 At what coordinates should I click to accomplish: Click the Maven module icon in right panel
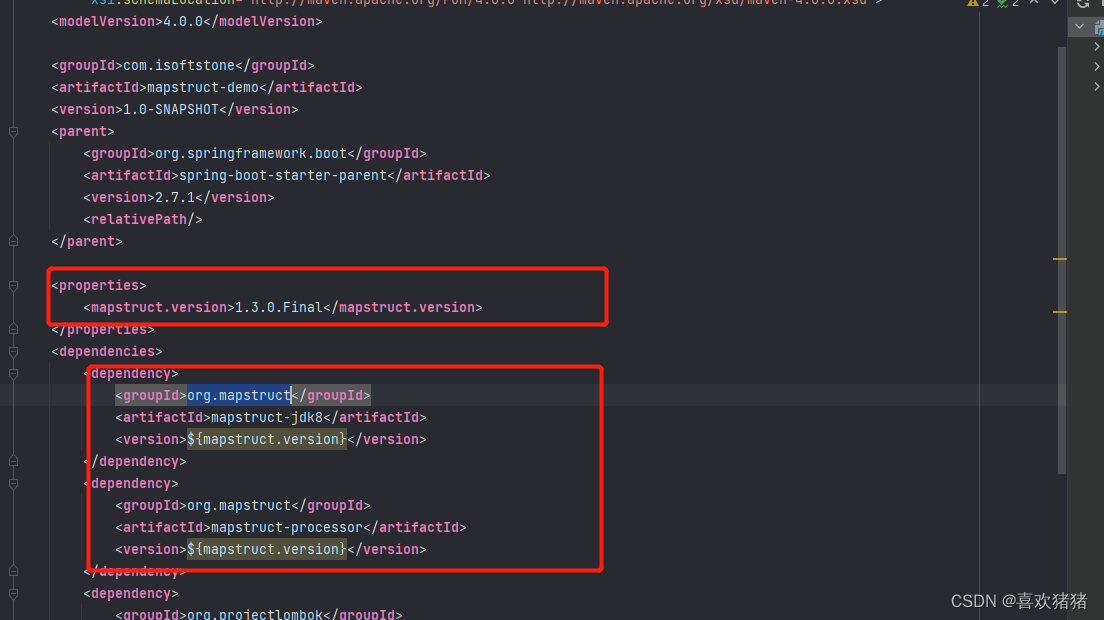[x=1099, y=26]
